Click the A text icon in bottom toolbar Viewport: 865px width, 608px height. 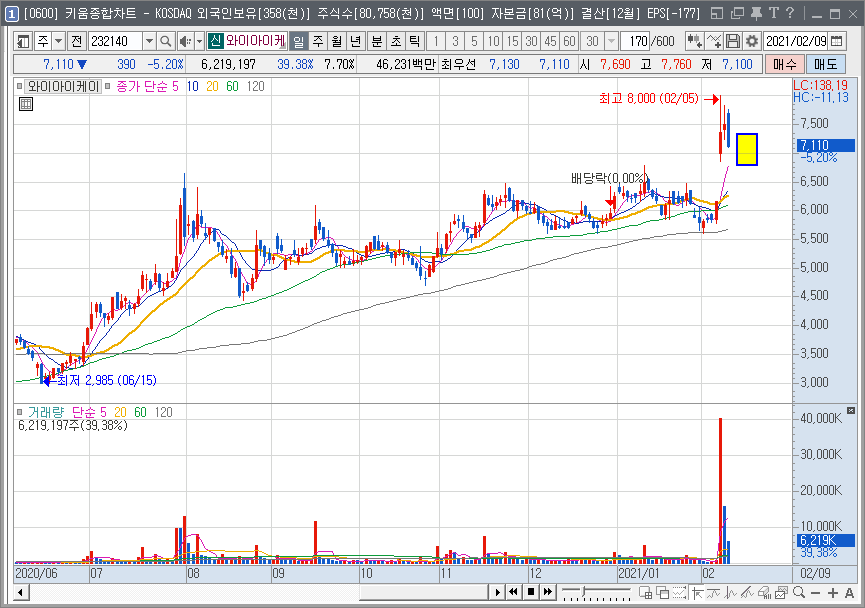pos(850,593)
